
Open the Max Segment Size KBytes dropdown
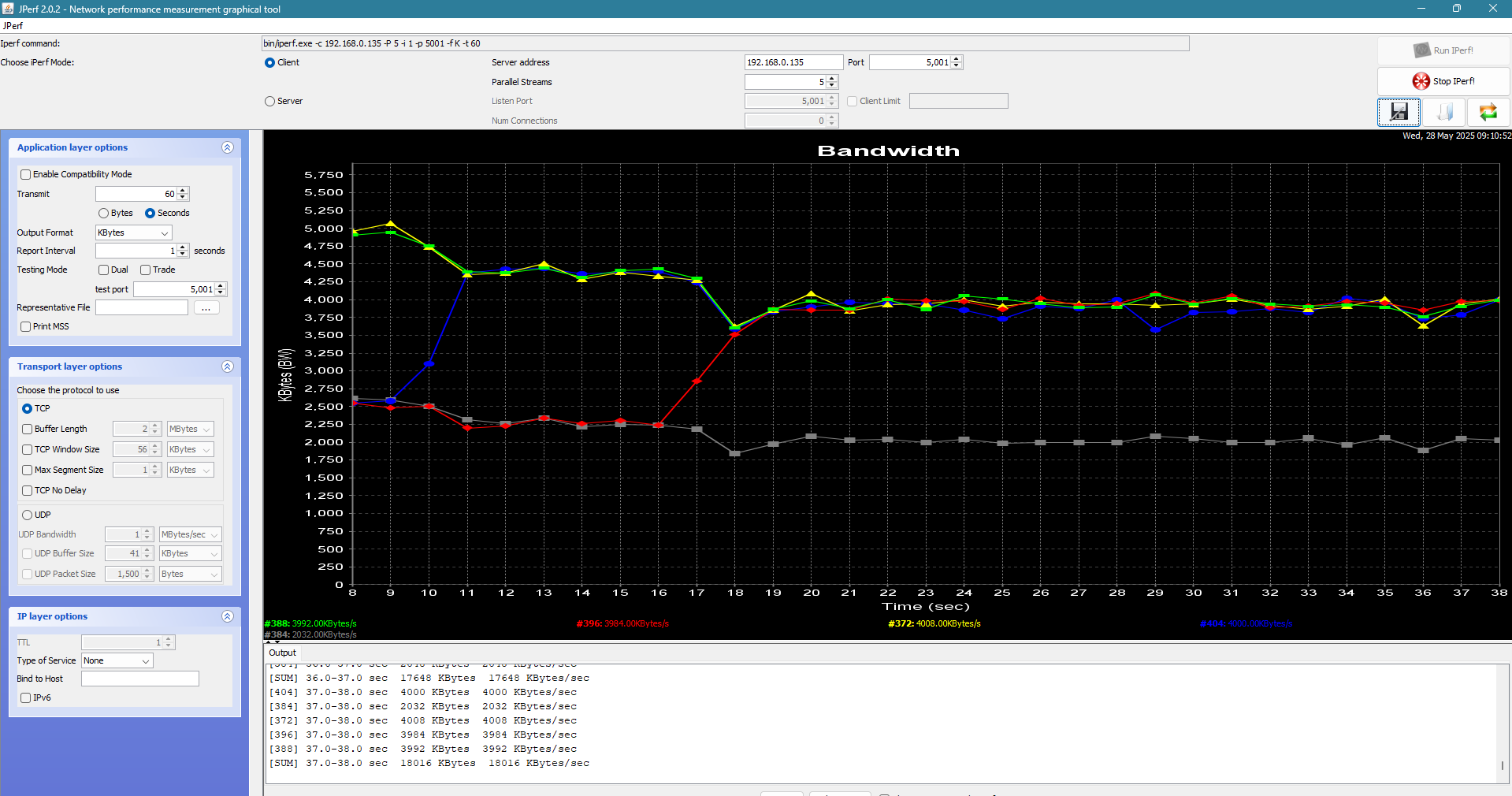click(190, 470)
